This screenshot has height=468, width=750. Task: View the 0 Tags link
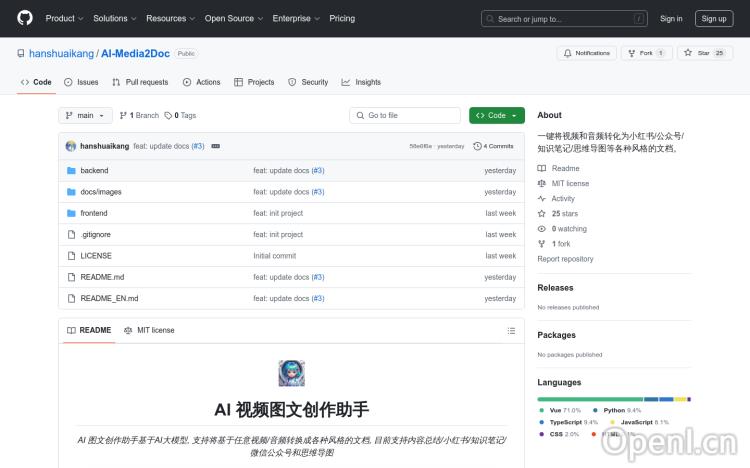pyautogui.click(x=180, y=115)
